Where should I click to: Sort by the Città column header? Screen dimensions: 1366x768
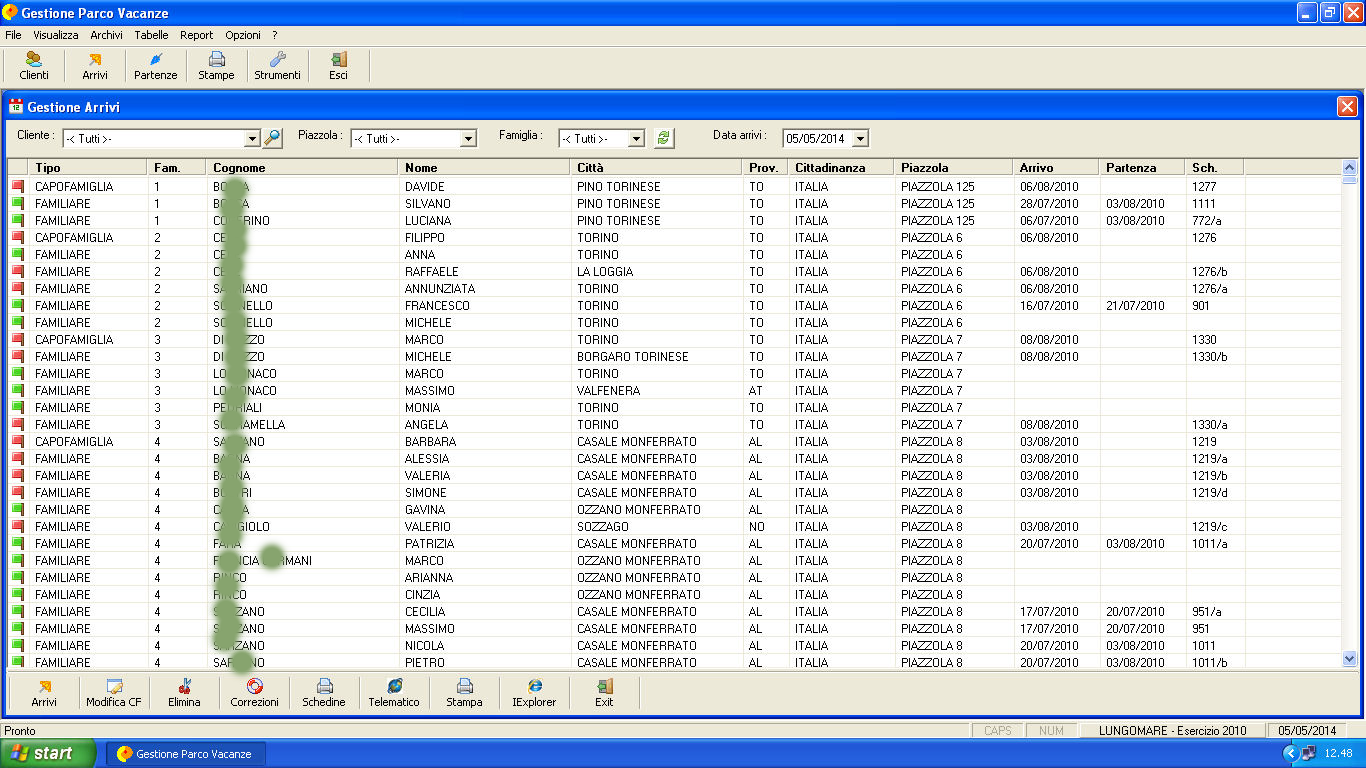click(x=657, y=167)
